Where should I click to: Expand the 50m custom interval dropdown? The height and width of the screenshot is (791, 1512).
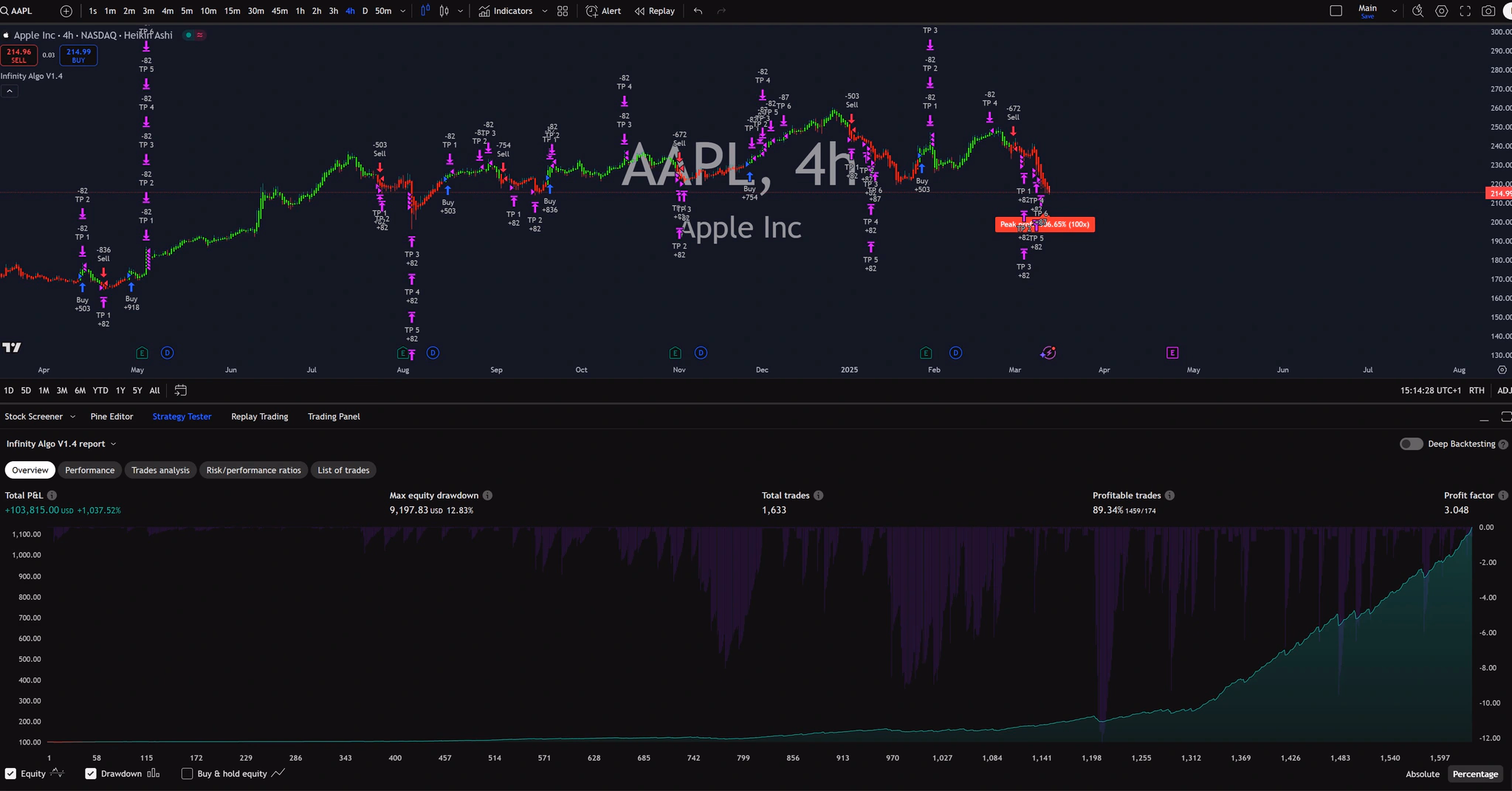point(402,11)
